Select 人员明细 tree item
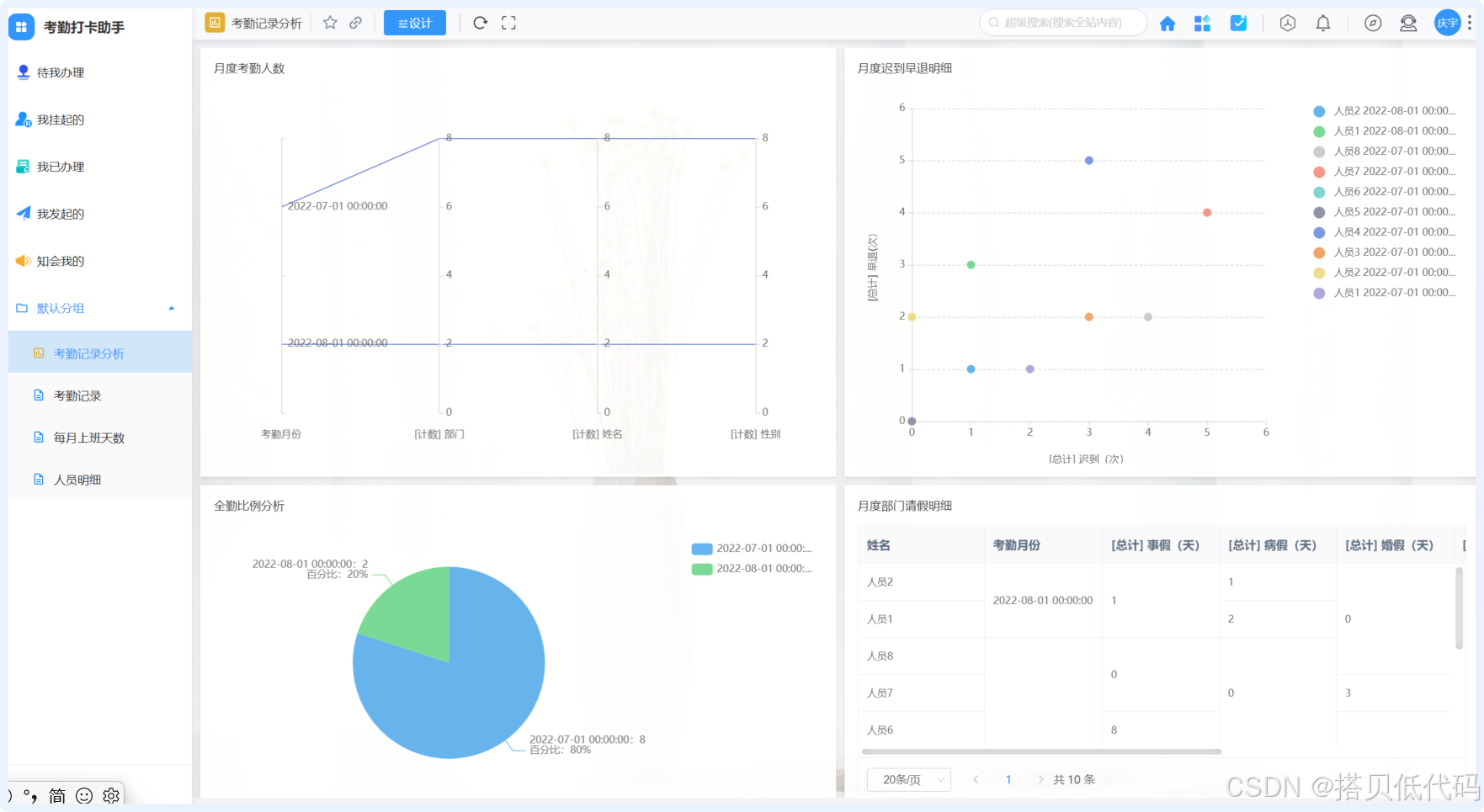Screen dimensions: 1484x812 tap(100, 480)
